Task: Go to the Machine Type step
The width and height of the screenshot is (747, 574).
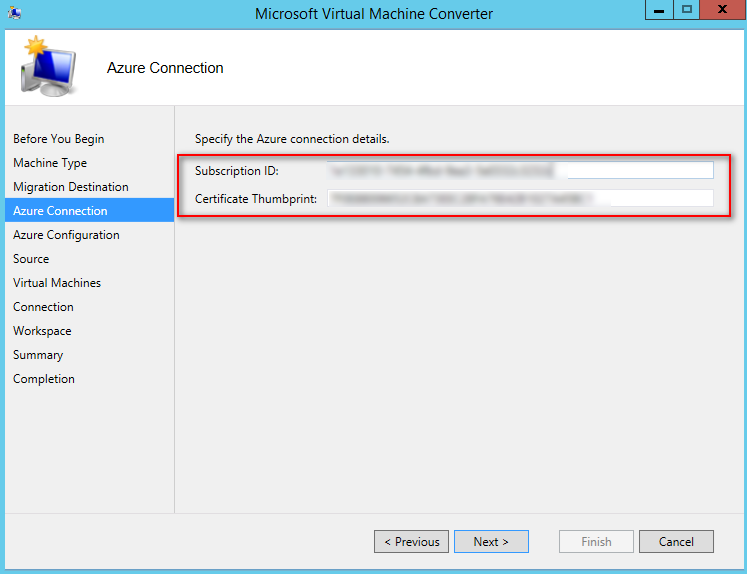Action: click(x=50, y=163)
